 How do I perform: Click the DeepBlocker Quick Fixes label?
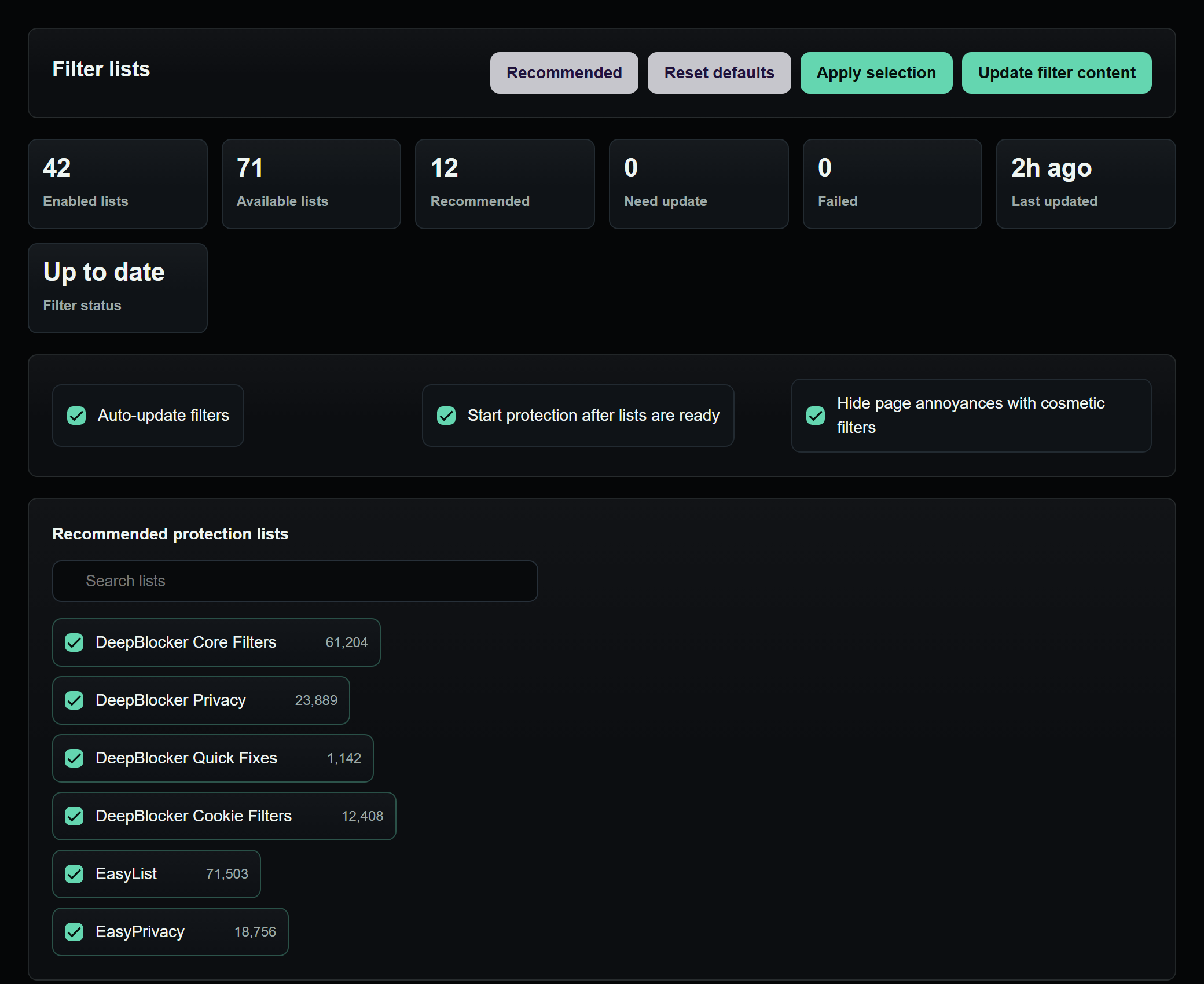(186, 758)
